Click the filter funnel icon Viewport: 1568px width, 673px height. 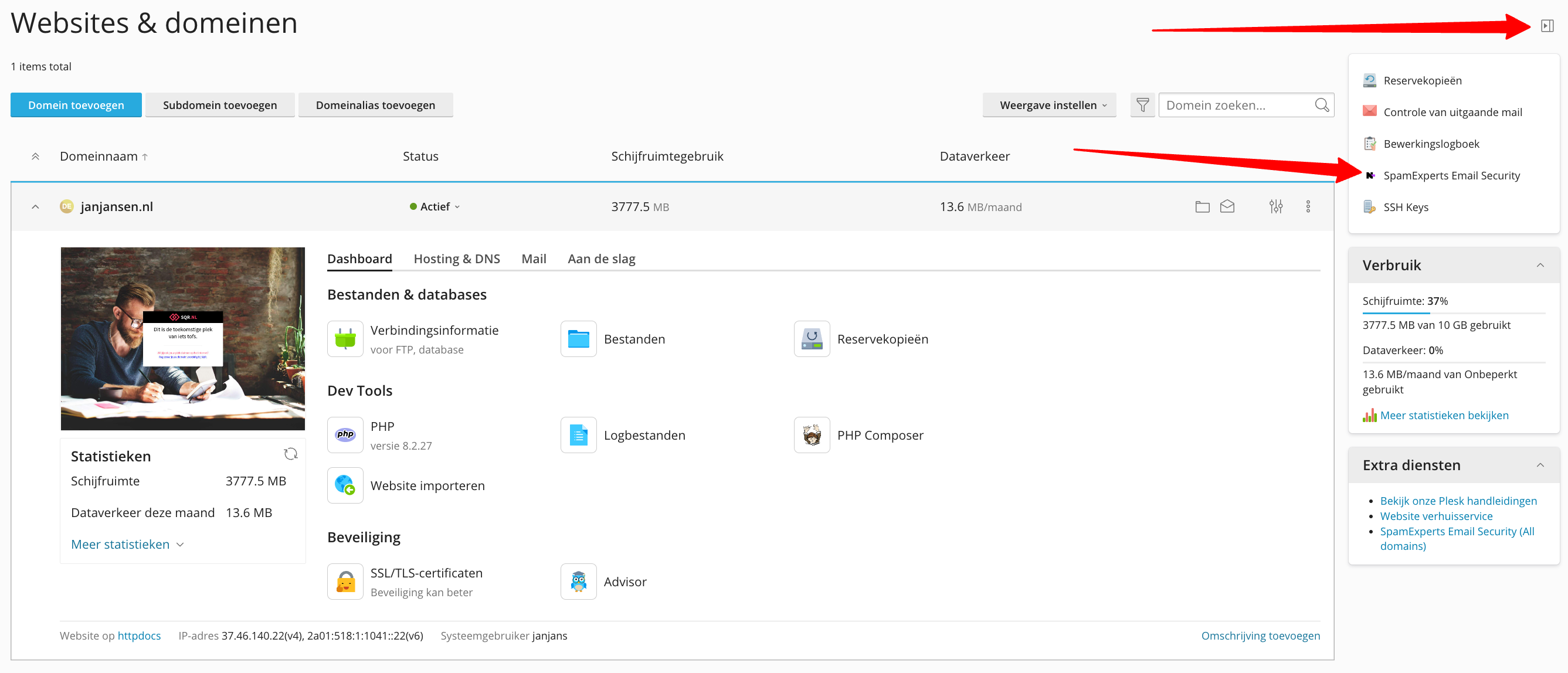tap(1142, 106)
